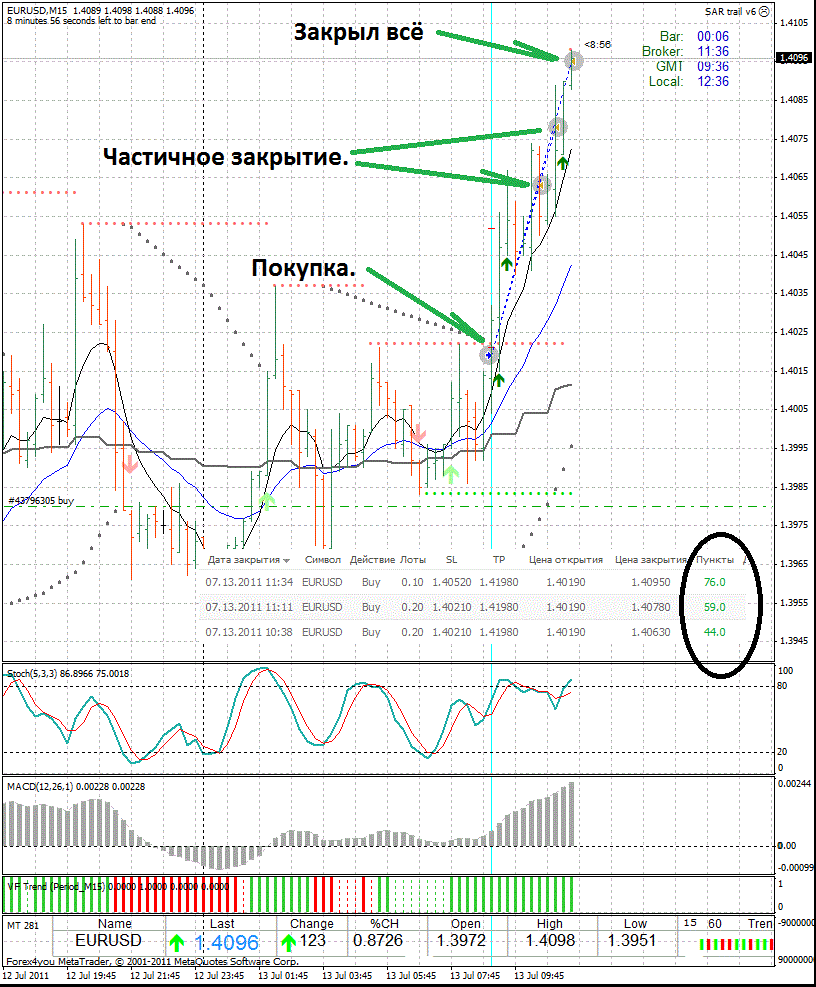
Task: Open the sort arrow next to Дата закрытия
Action: (286, 560)
